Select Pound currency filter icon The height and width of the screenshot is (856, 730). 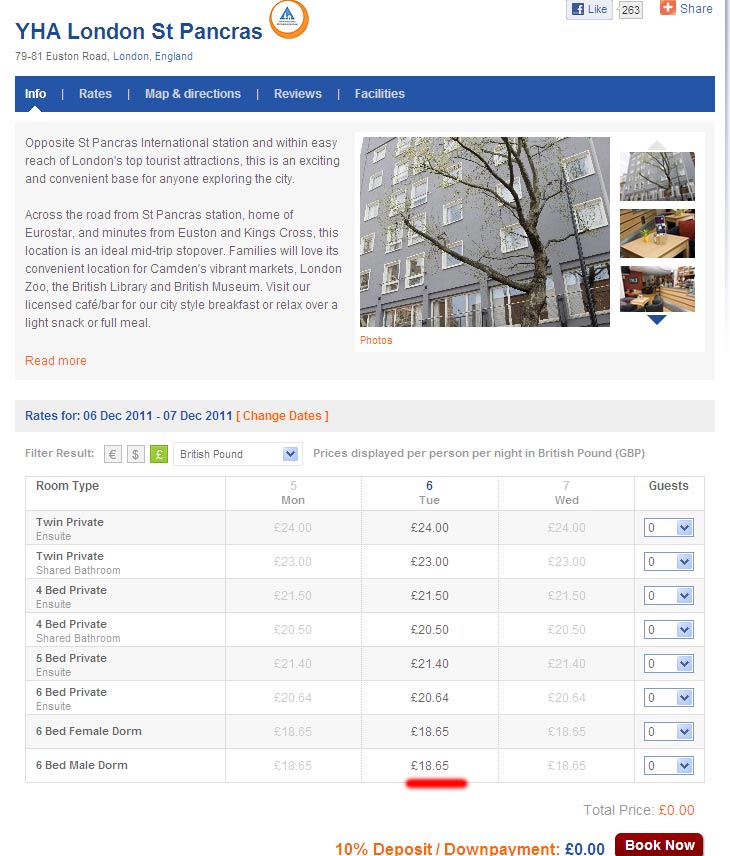tap(159, 454)
